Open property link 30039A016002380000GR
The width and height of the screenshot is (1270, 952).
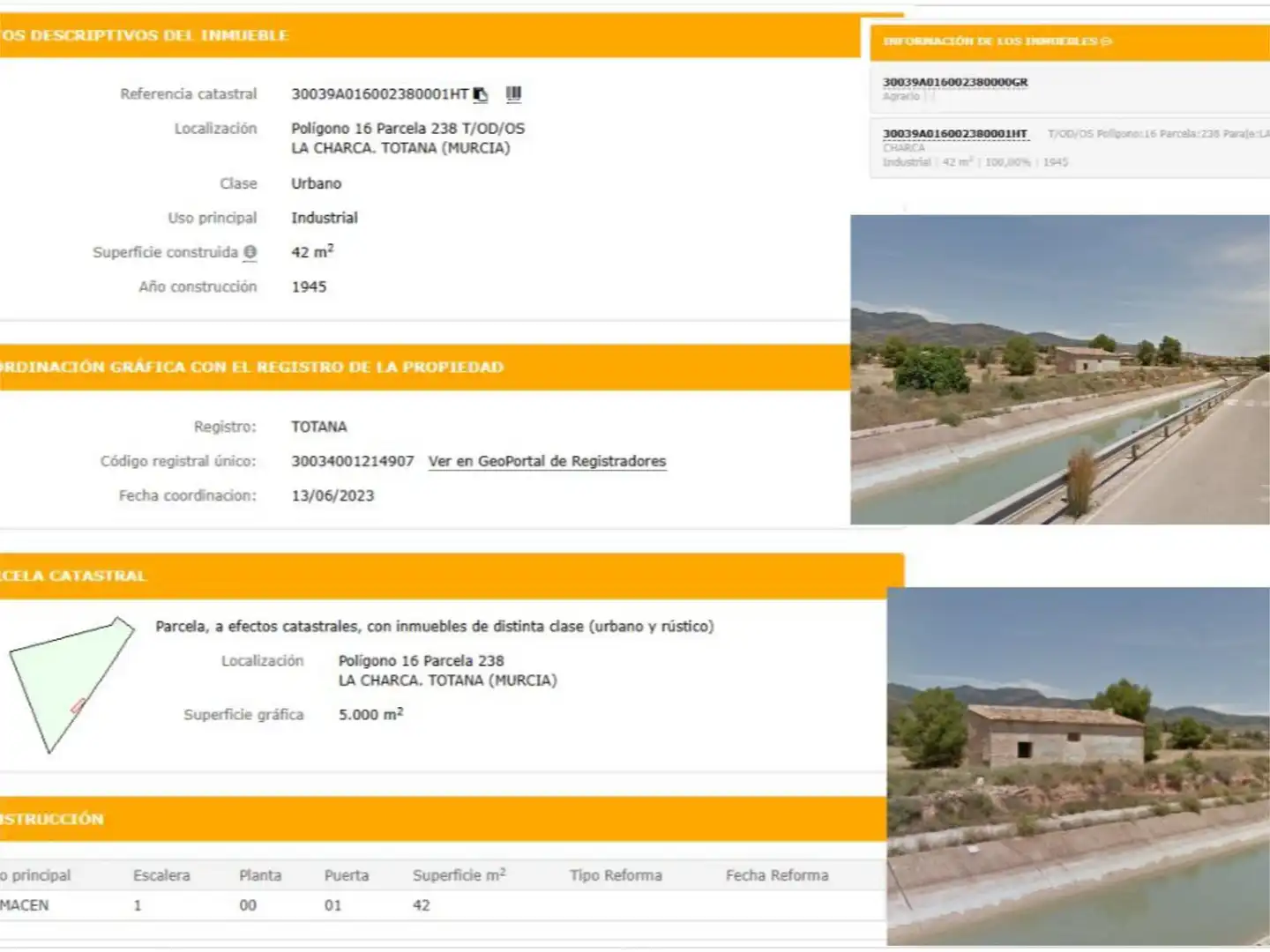[x=955, y=82]
